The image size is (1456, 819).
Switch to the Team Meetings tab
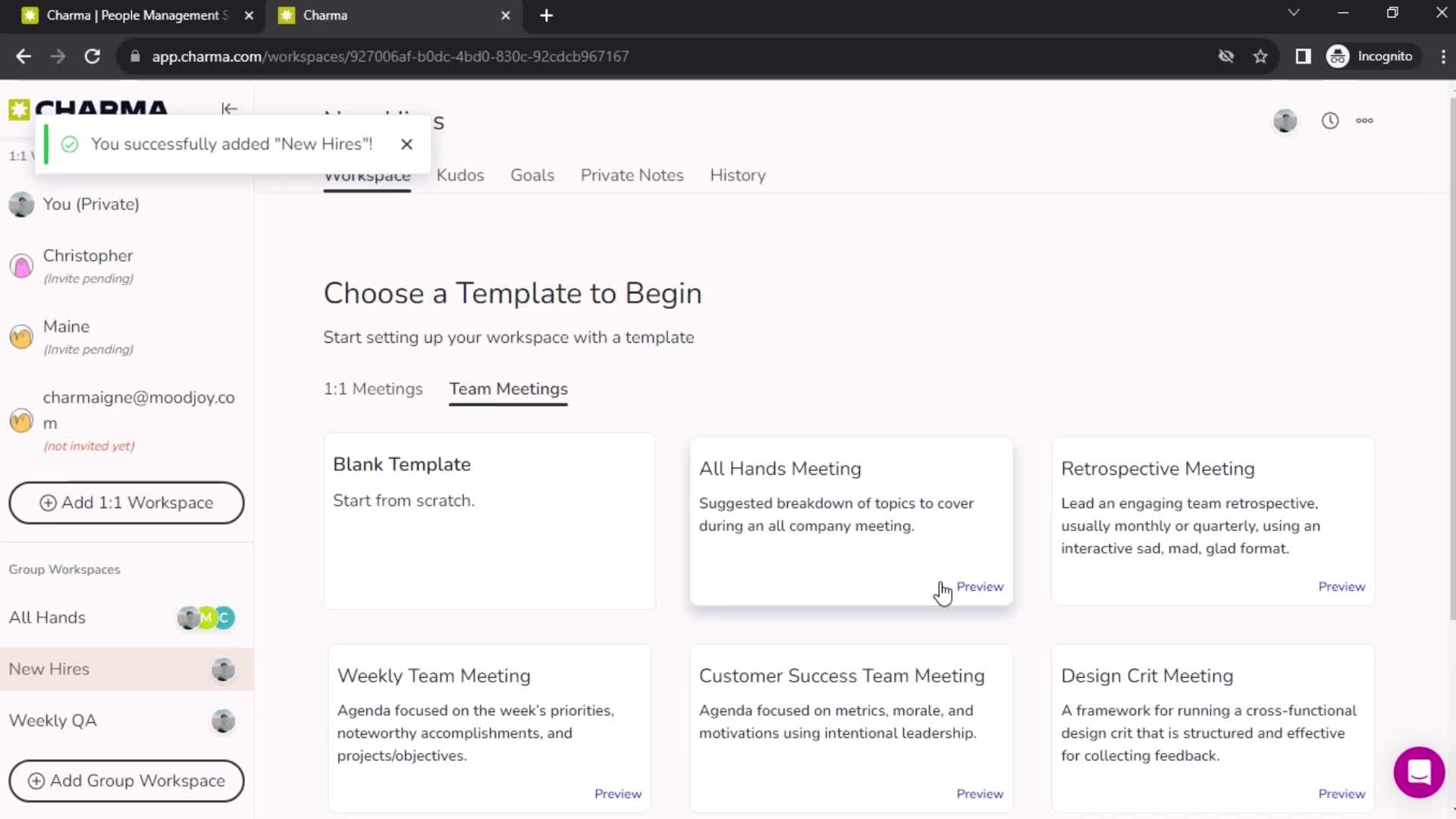509,389
